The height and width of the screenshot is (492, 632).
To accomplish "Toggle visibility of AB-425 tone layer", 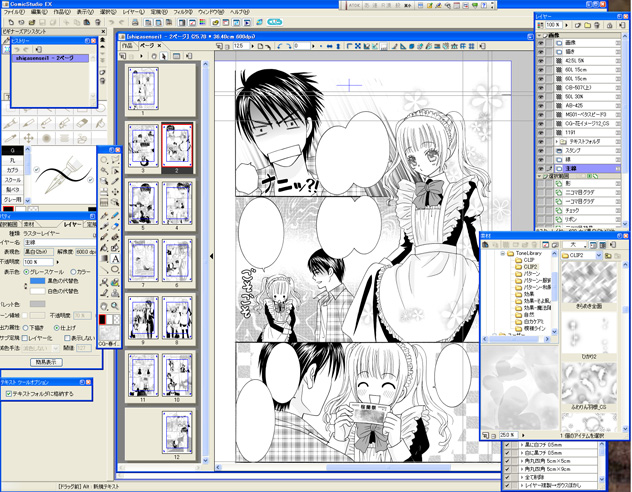I will [540, 106].
